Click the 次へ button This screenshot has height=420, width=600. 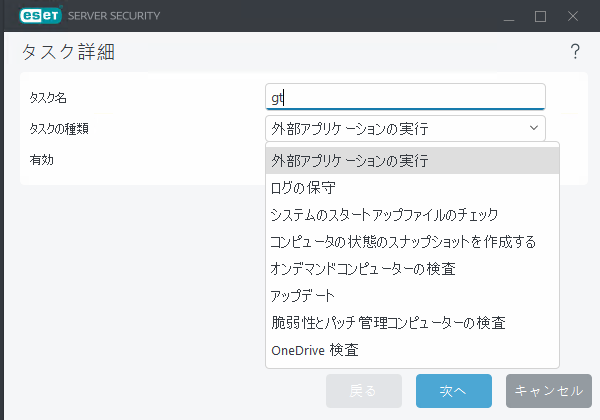pos(454,391)
